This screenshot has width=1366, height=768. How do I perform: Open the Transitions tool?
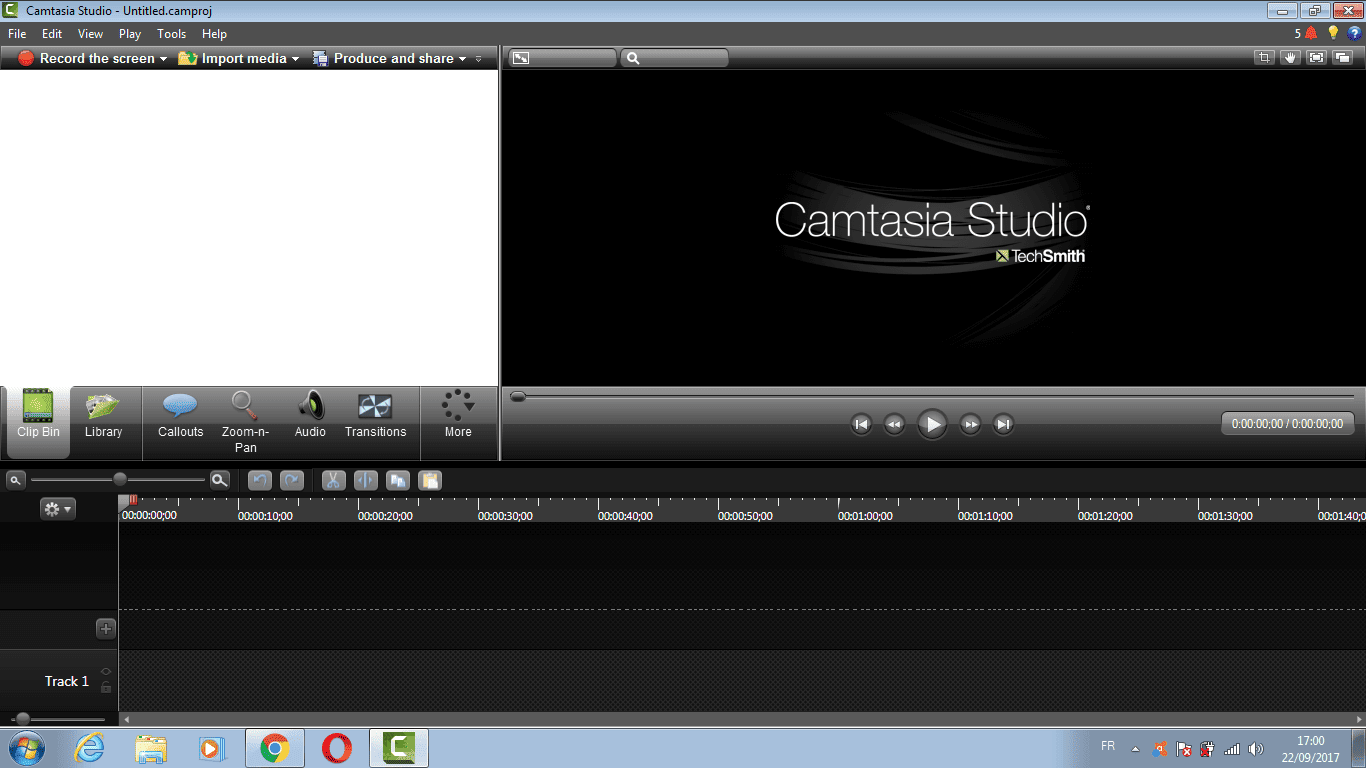coord(375,416)
